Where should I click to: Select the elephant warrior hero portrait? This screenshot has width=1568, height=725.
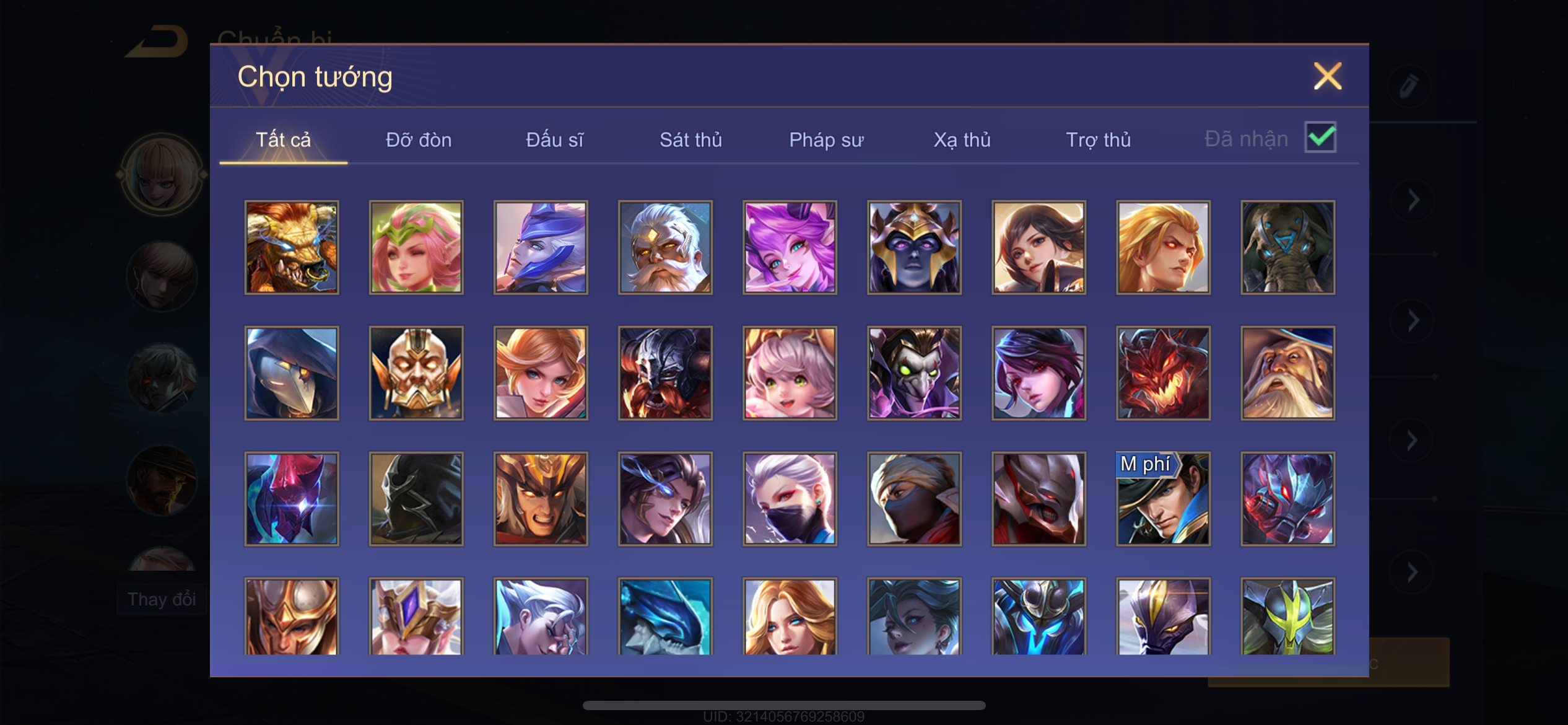click(x=1287, y=247)
